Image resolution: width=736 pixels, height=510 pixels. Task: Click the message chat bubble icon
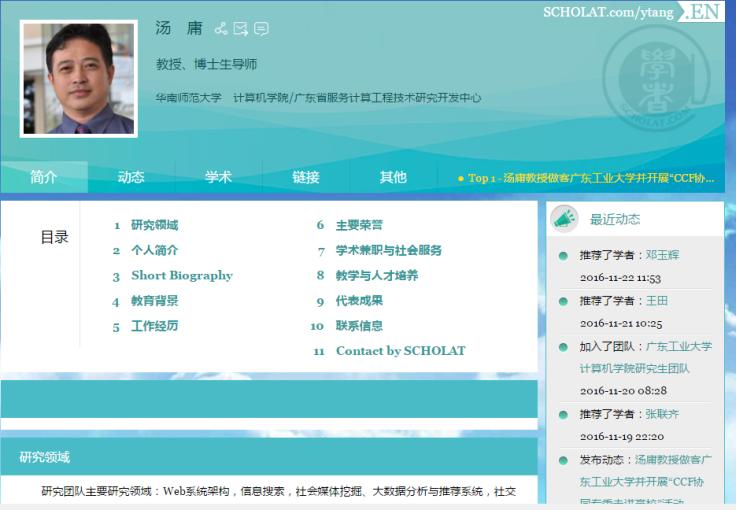pos(261,29)
